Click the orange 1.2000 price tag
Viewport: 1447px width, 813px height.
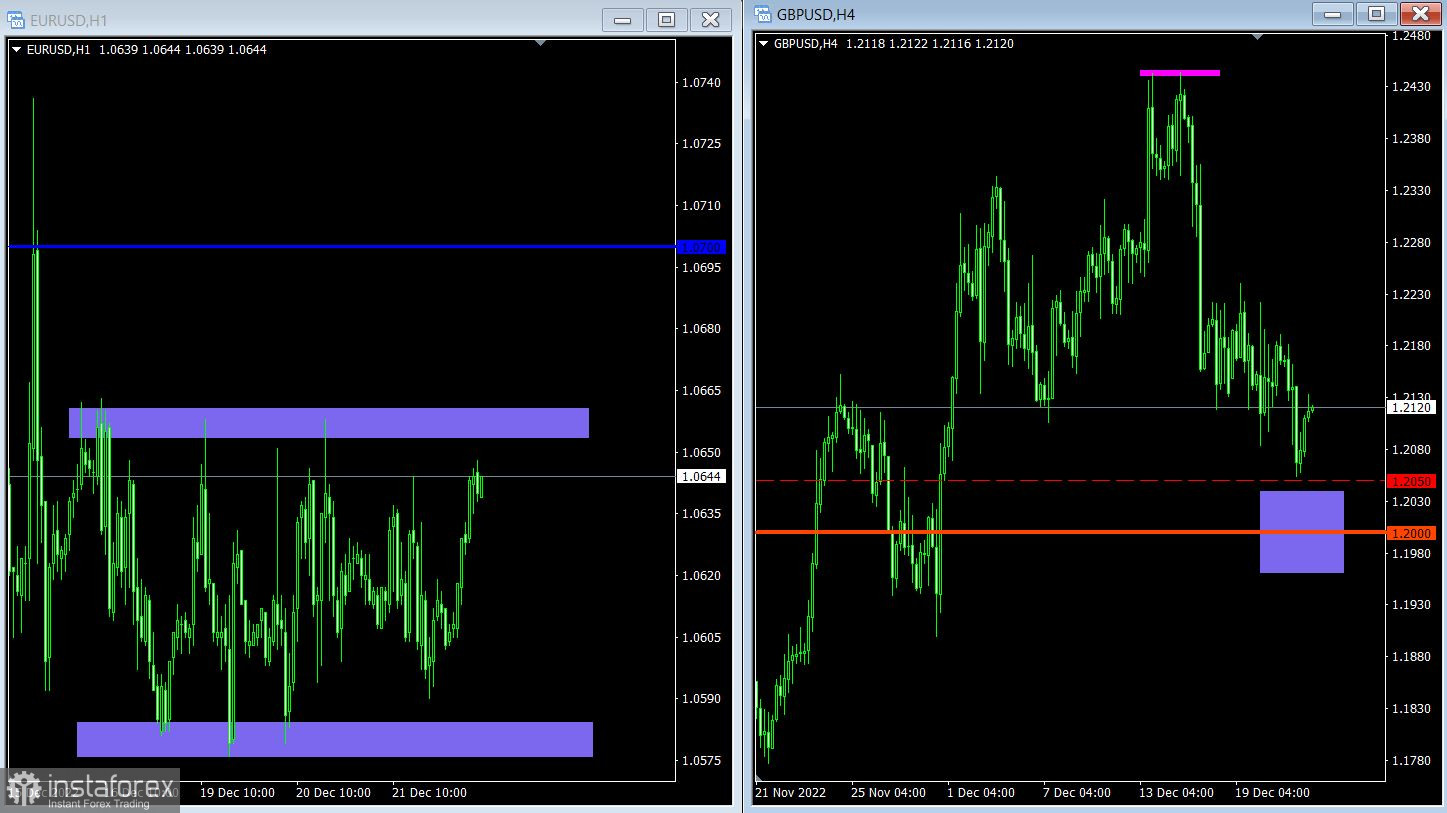(1412, 533)
